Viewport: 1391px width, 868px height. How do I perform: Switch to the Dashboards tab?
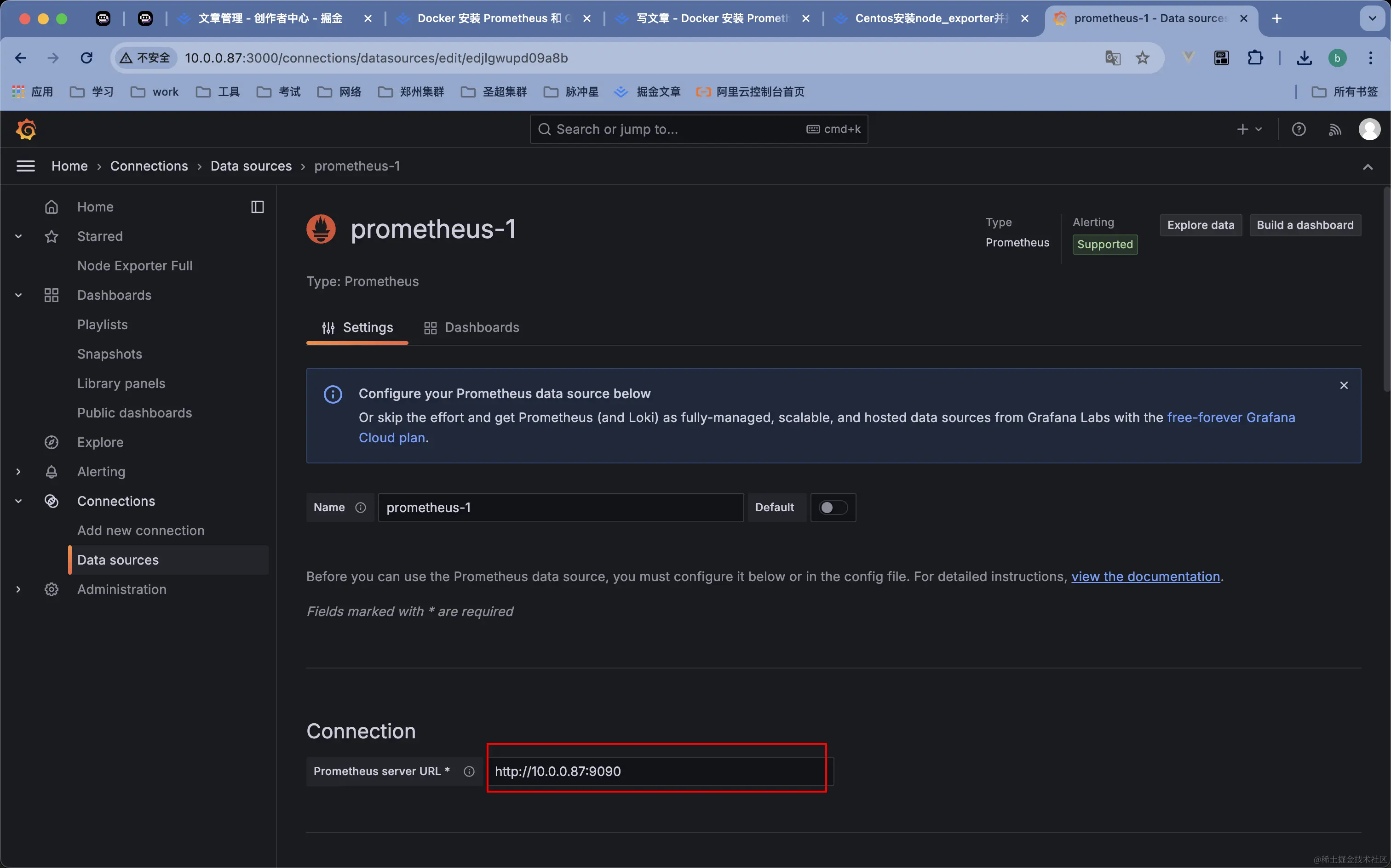[471, 327]
